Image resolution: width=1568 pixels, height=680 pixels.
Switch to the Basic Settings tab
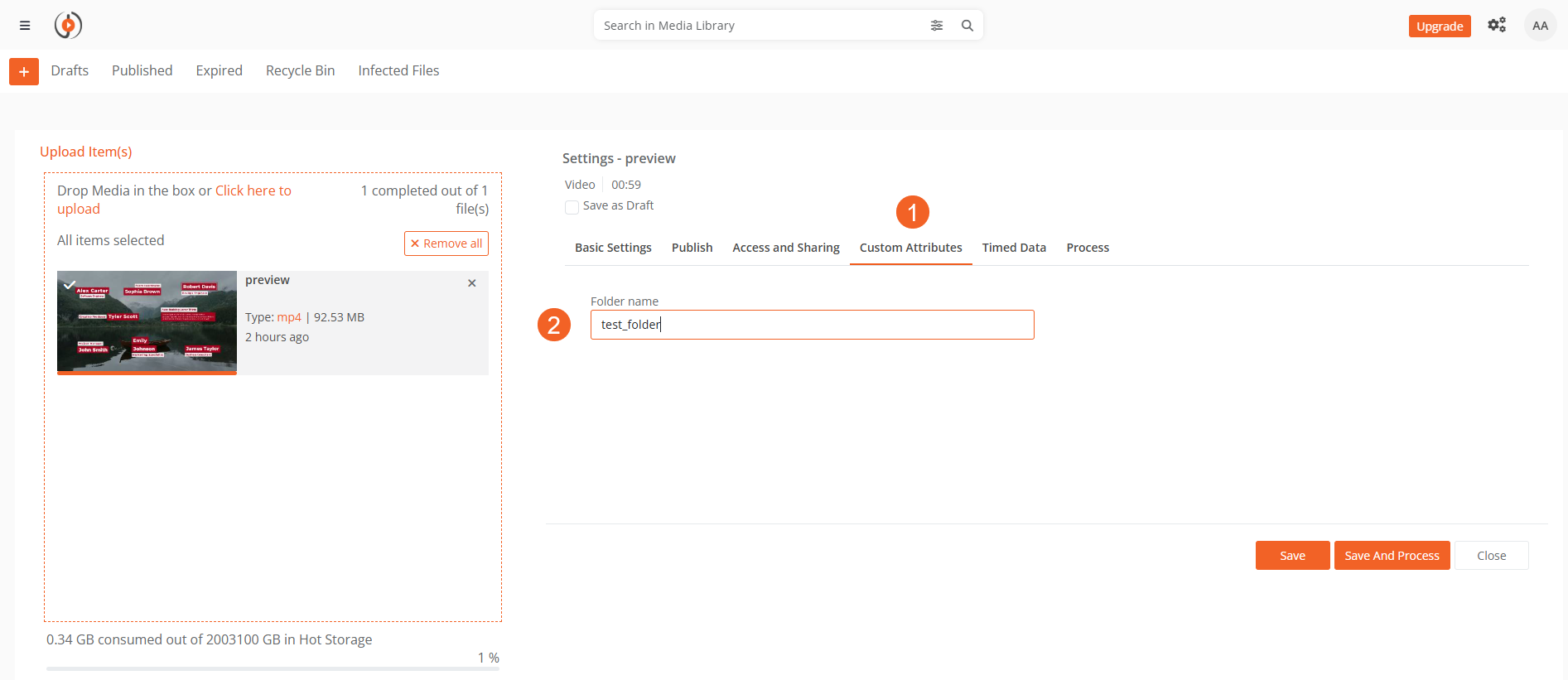pos(613,248)
